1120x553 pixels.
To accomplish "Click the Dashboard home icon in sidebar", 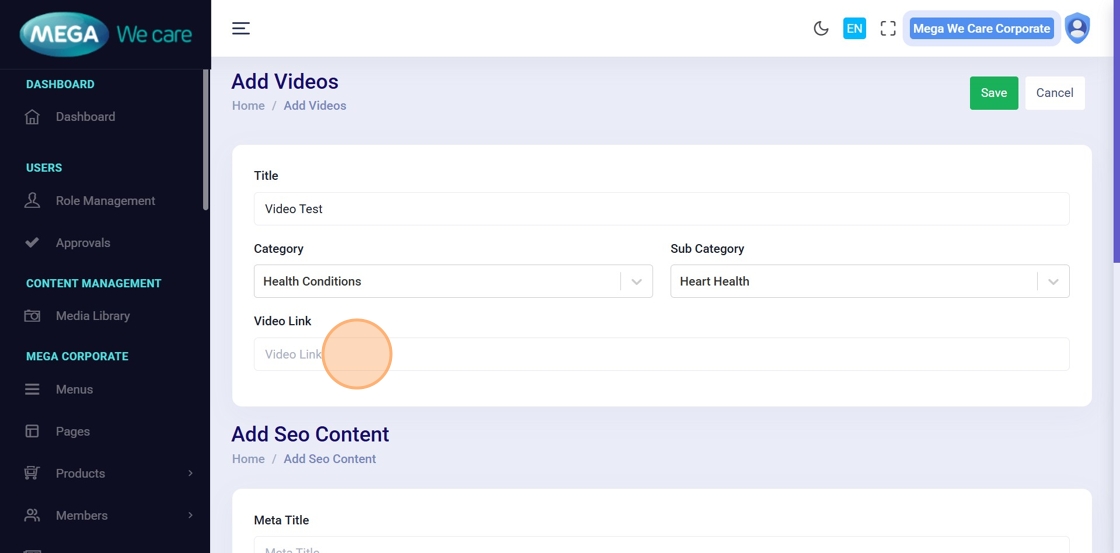I will point(32,117).
